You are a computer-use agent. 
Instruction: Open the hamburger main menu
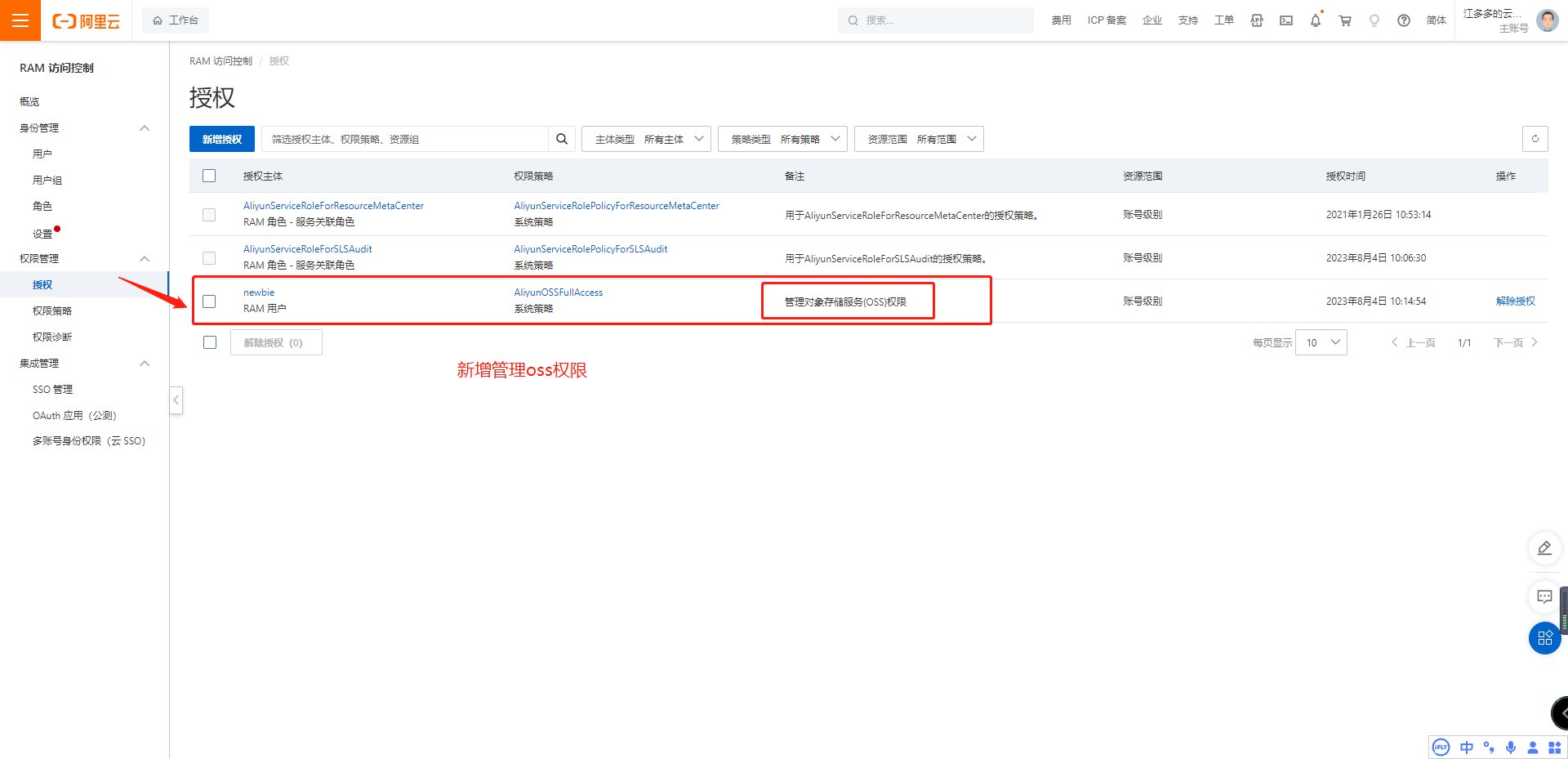(20, 20)
